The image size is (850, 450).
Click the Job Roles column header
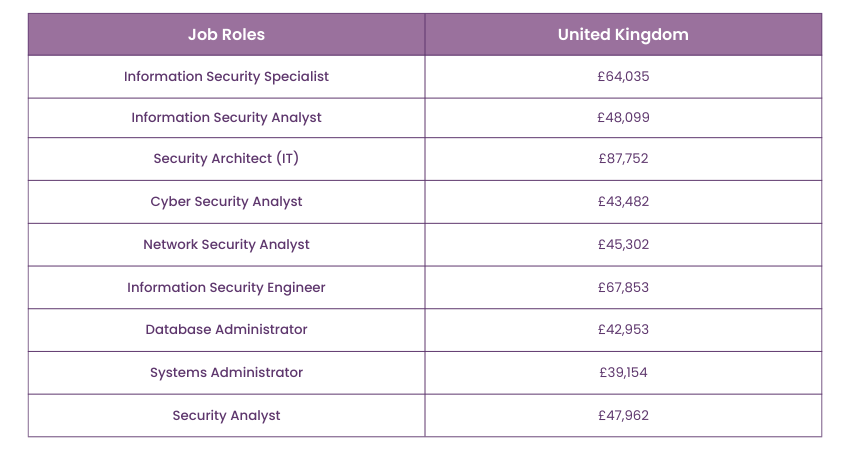pos(226,35)
